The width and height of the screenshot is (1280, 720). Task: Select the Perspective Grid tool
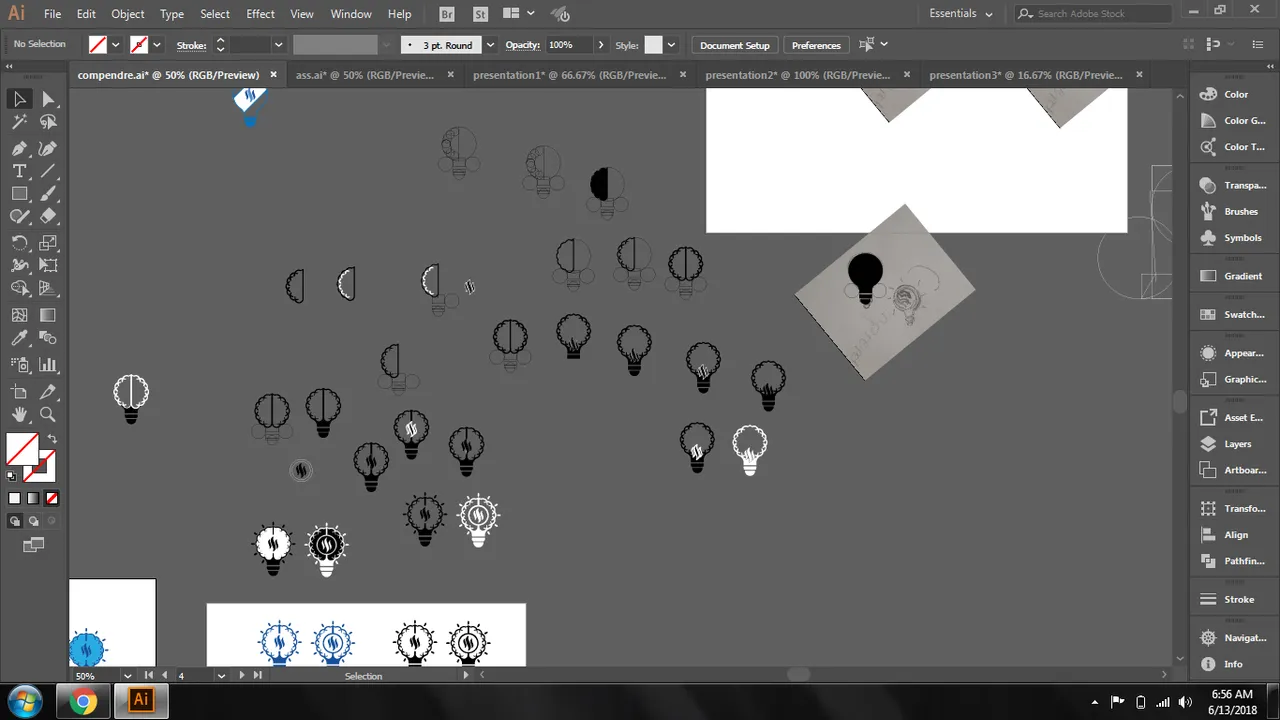48,289
